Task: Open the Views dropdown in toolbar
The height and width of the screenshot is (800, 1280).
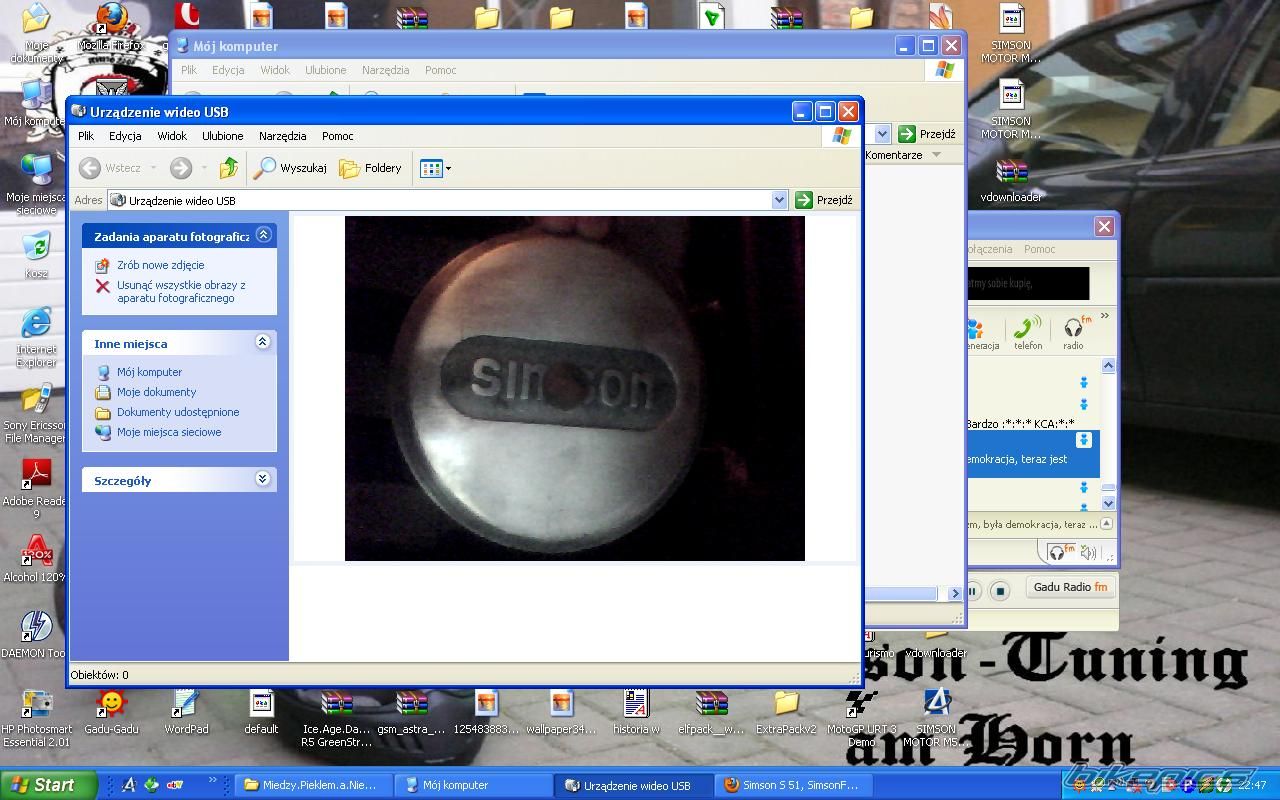Action: (435, 168)
